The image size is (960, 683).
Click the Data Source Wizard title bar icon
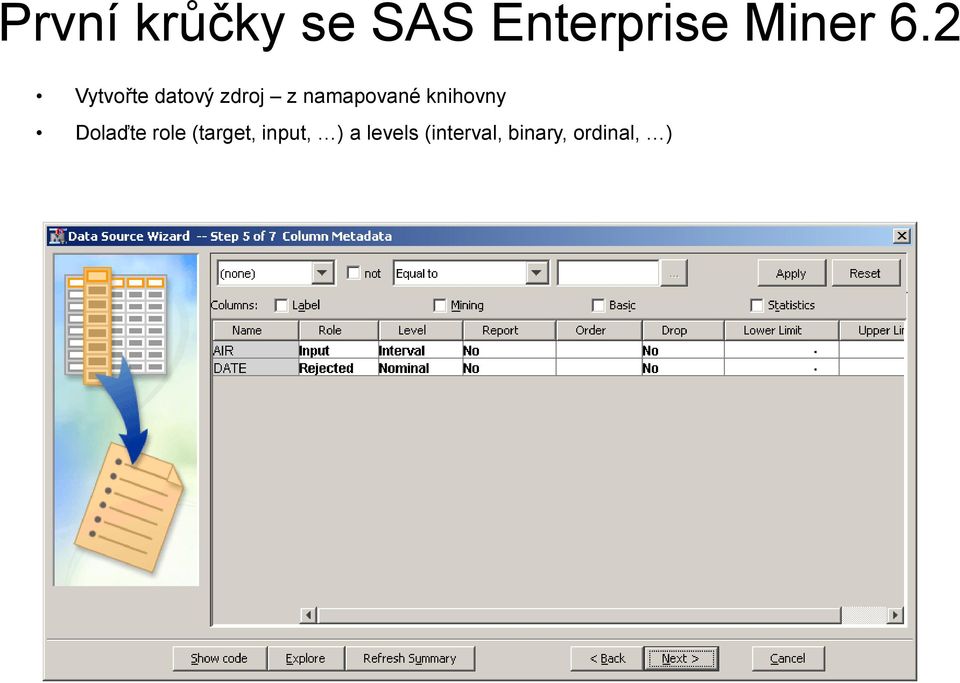(x=58, y=236)
